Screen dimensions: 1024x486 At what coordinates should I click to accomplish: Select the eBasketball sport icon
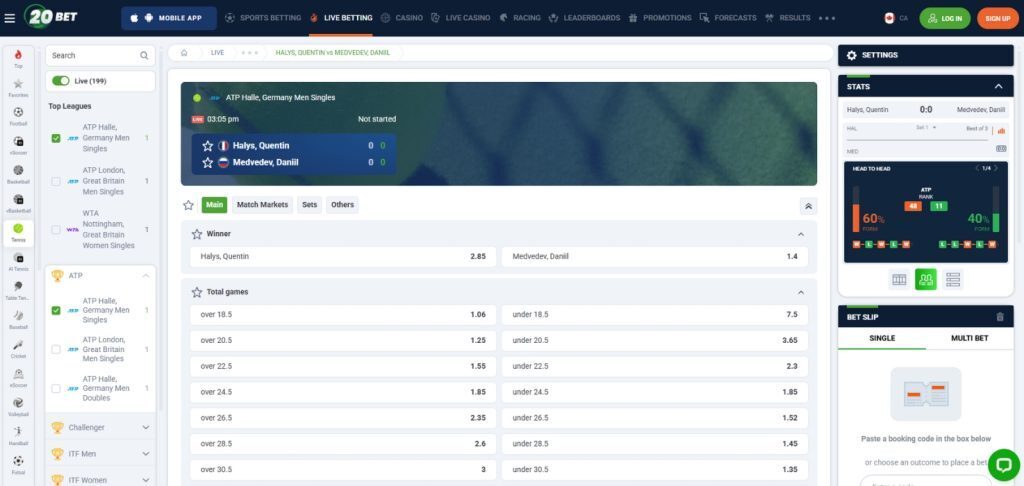click(18, 199)
